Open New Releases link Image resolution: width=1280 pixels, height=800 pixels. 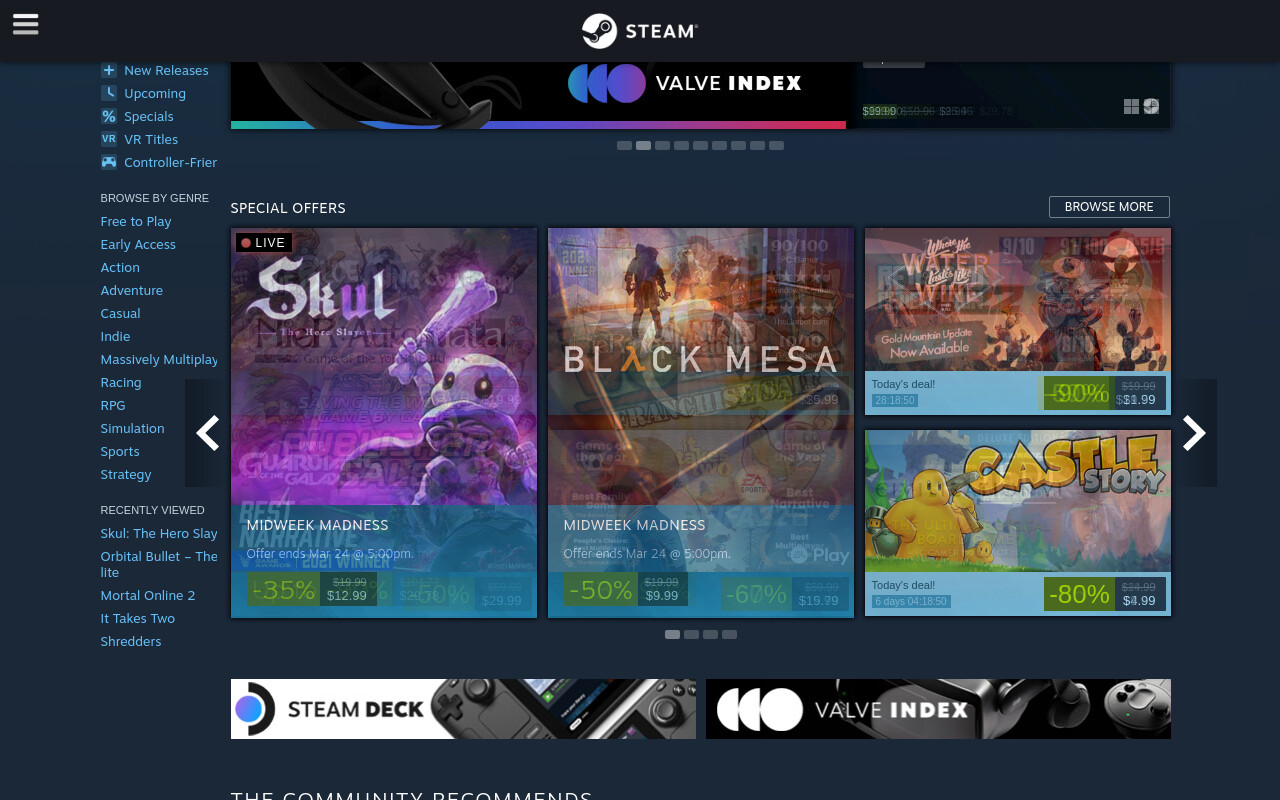pyautogui.click(x=166, y=70)
